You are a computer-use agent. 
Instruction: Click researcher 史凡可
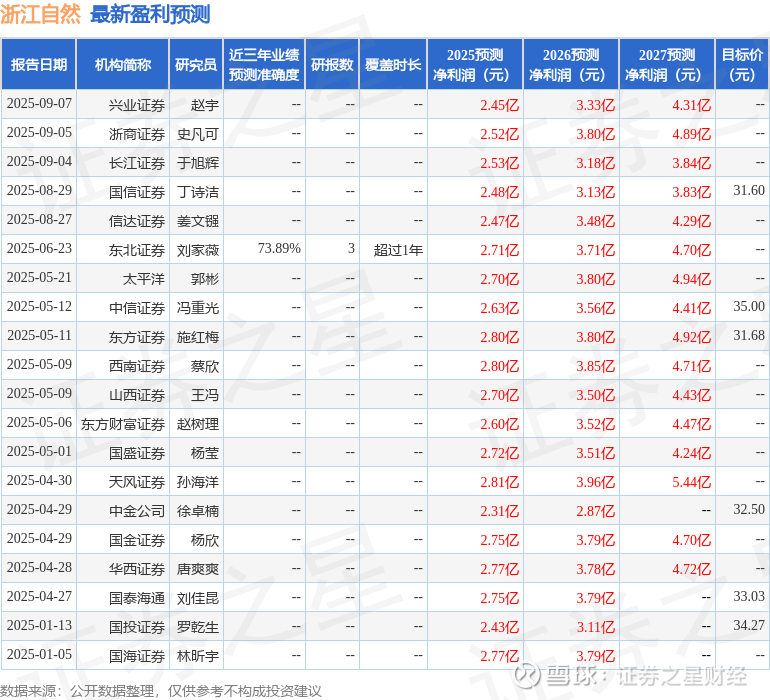click(x=198, y=134)
